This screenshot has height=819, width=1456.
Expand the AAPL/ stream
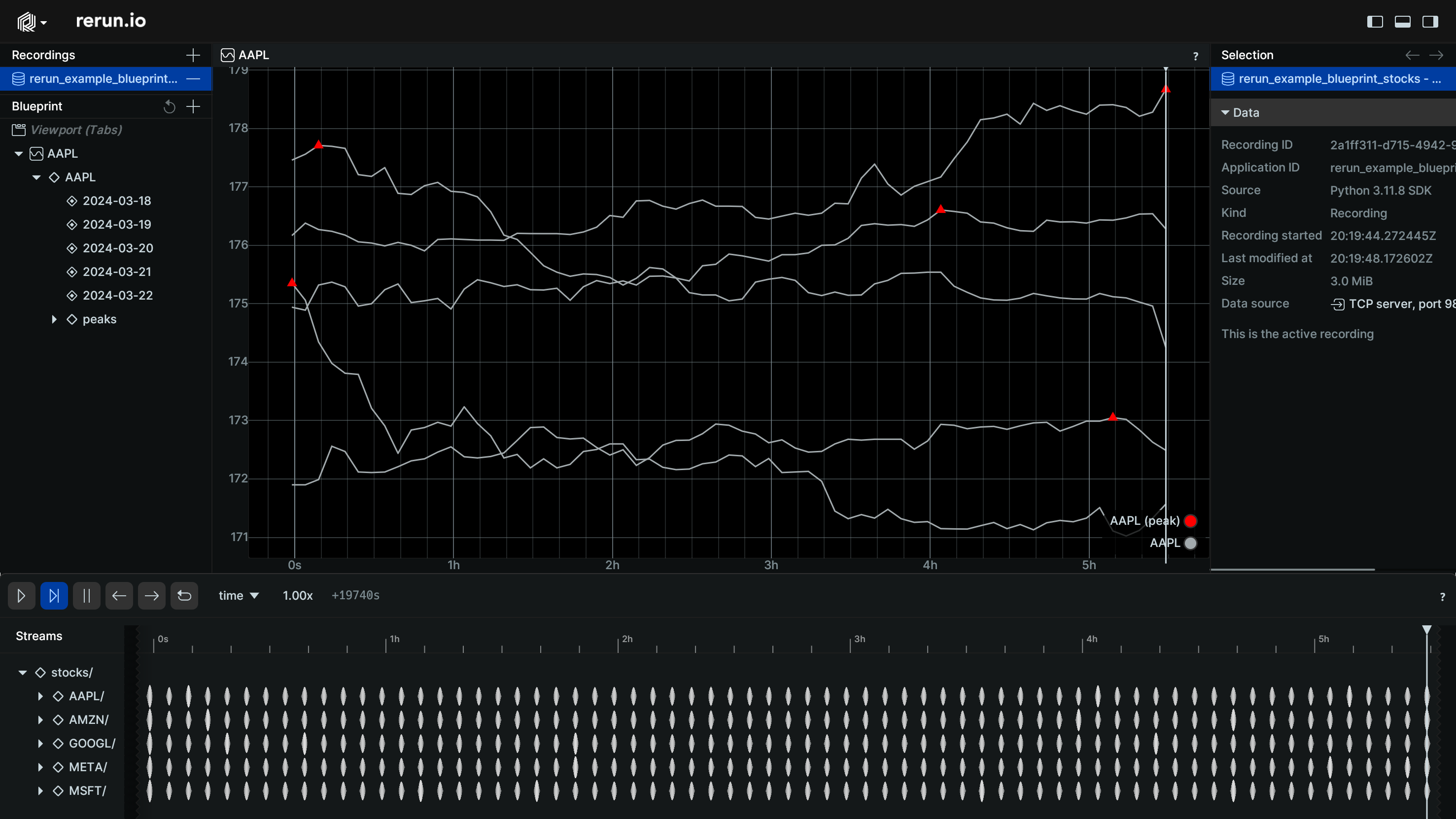click(40, 696)
